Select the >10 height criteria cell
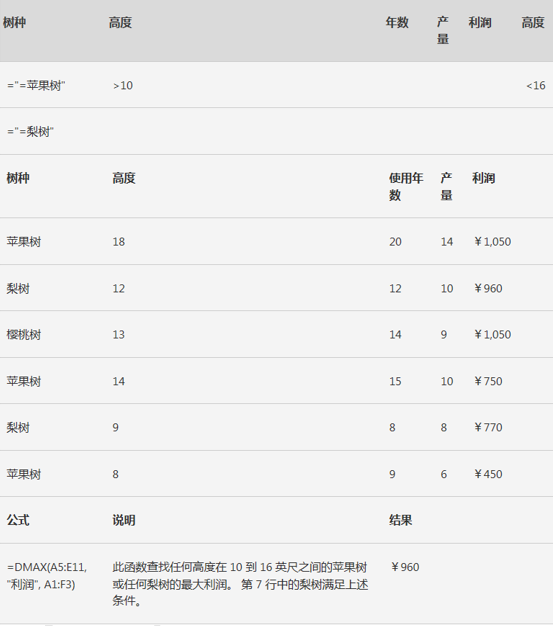554x626 pixels. pos(123,85)
